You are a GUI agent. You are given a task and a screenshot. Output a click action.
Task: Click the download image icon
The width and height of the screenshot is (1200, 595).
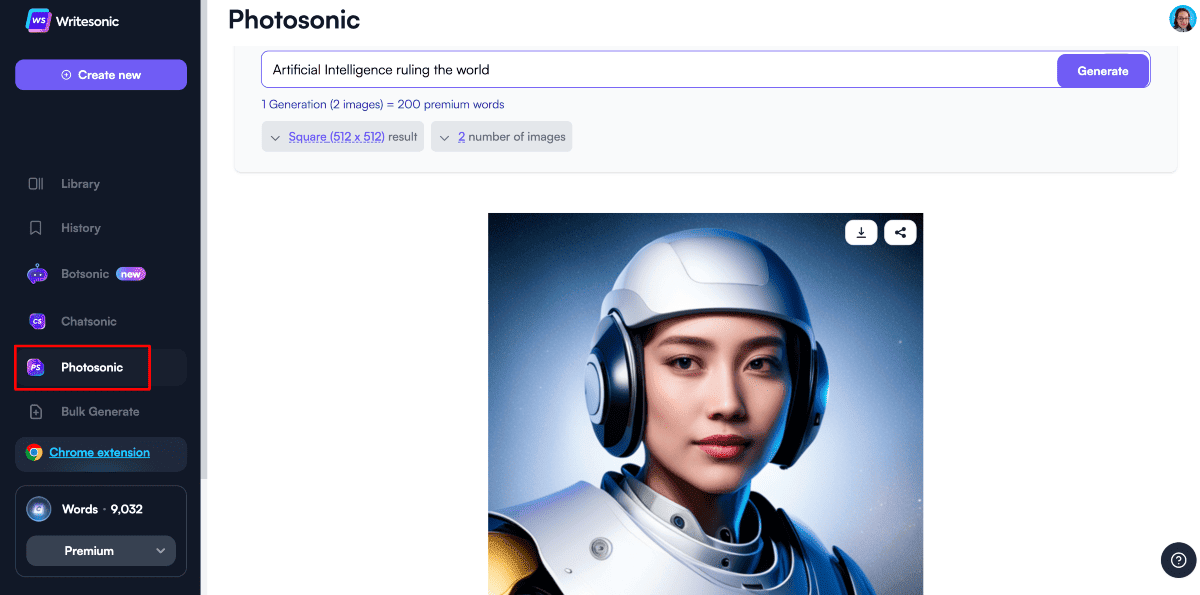coord(861,232)
